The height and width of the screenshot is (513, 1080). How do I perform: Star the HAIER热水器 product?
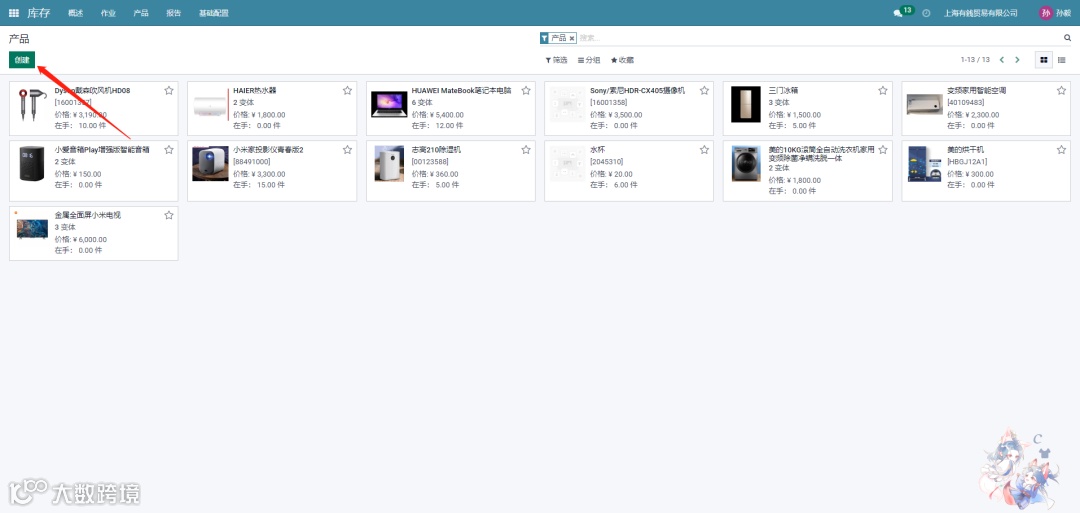tap(347, 90)
